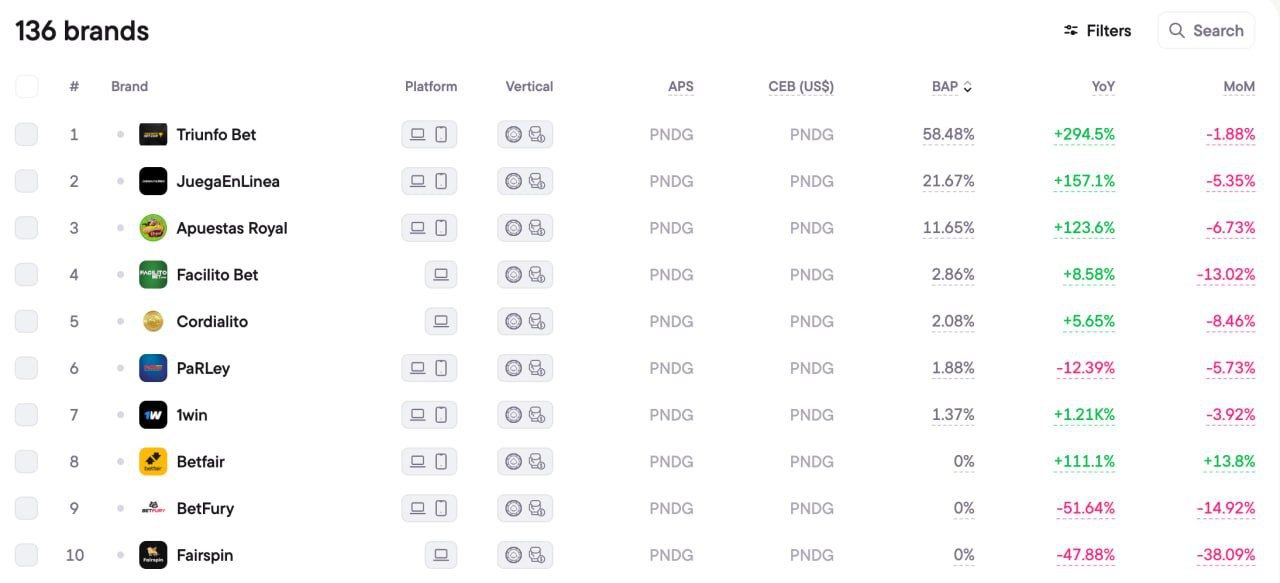Click the Facilito Bet platform desktop icon
Image resolution: width=1280 pixels, height=583 pixels.
pyautogui.click(x=441, y=274)
